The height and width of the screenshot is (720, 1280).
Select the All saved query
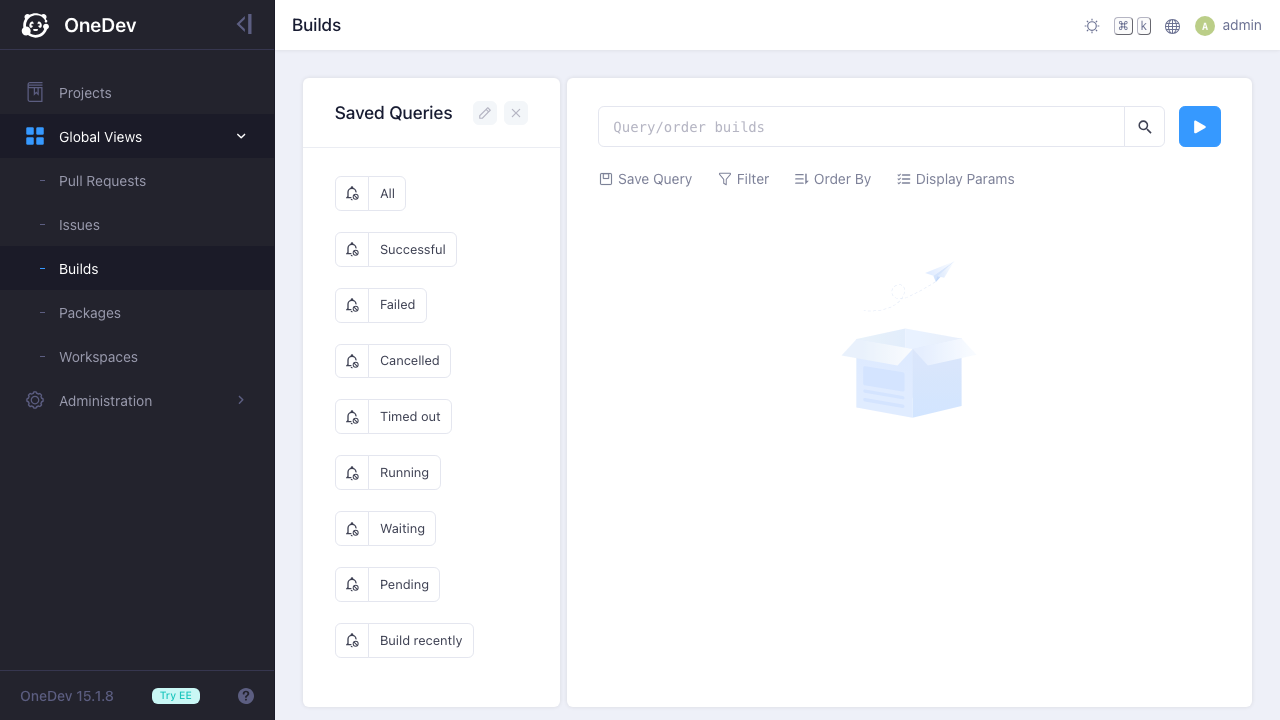(388, 194)
